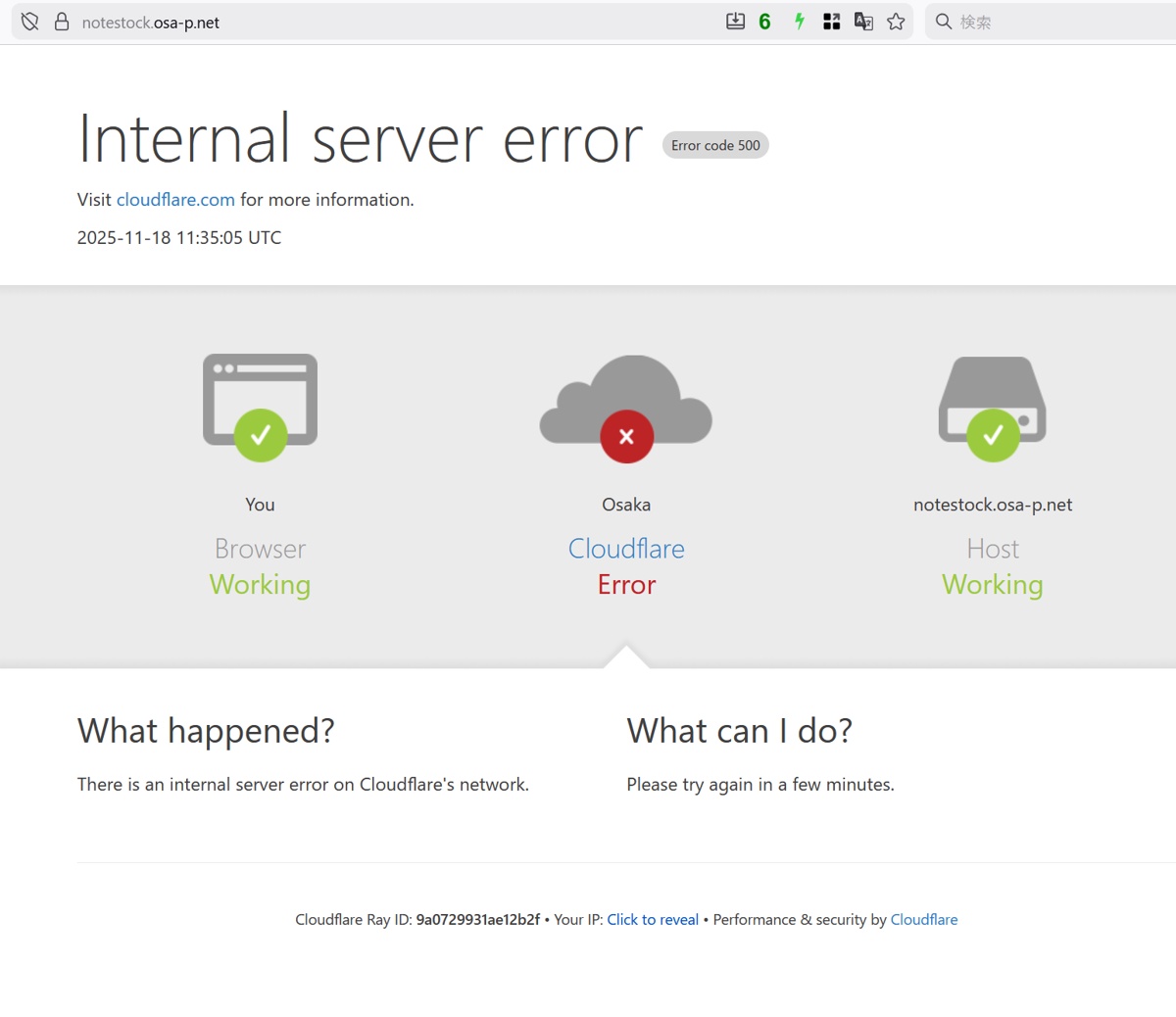Image resolution: width=1176 pixels, height=1017 pixels.
Task: Click the Please try again message
Action: click(x=760, y=785)
